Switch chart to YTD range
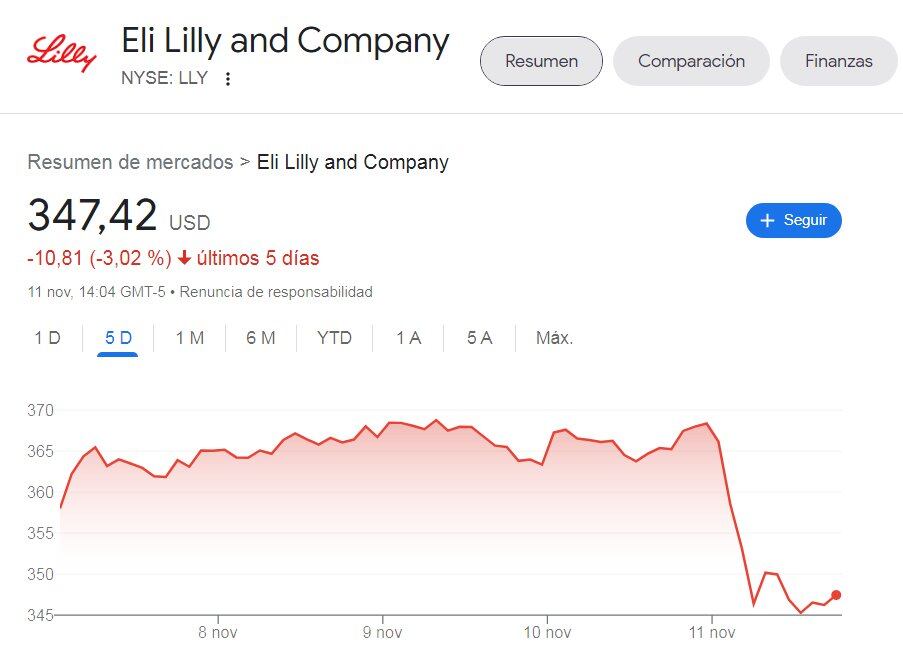Screen dimensions: 903x652 pos(334,338)
